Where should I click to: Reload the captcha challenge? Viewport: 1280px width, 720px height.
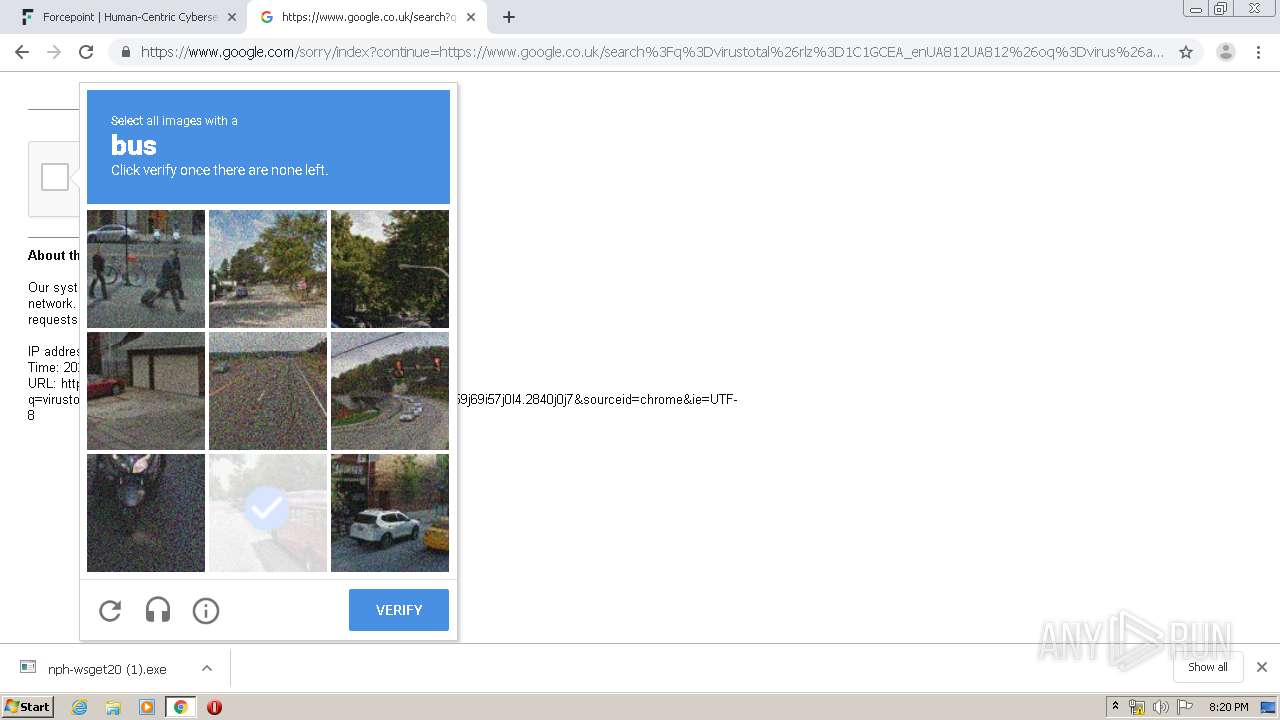pos(110,610)
